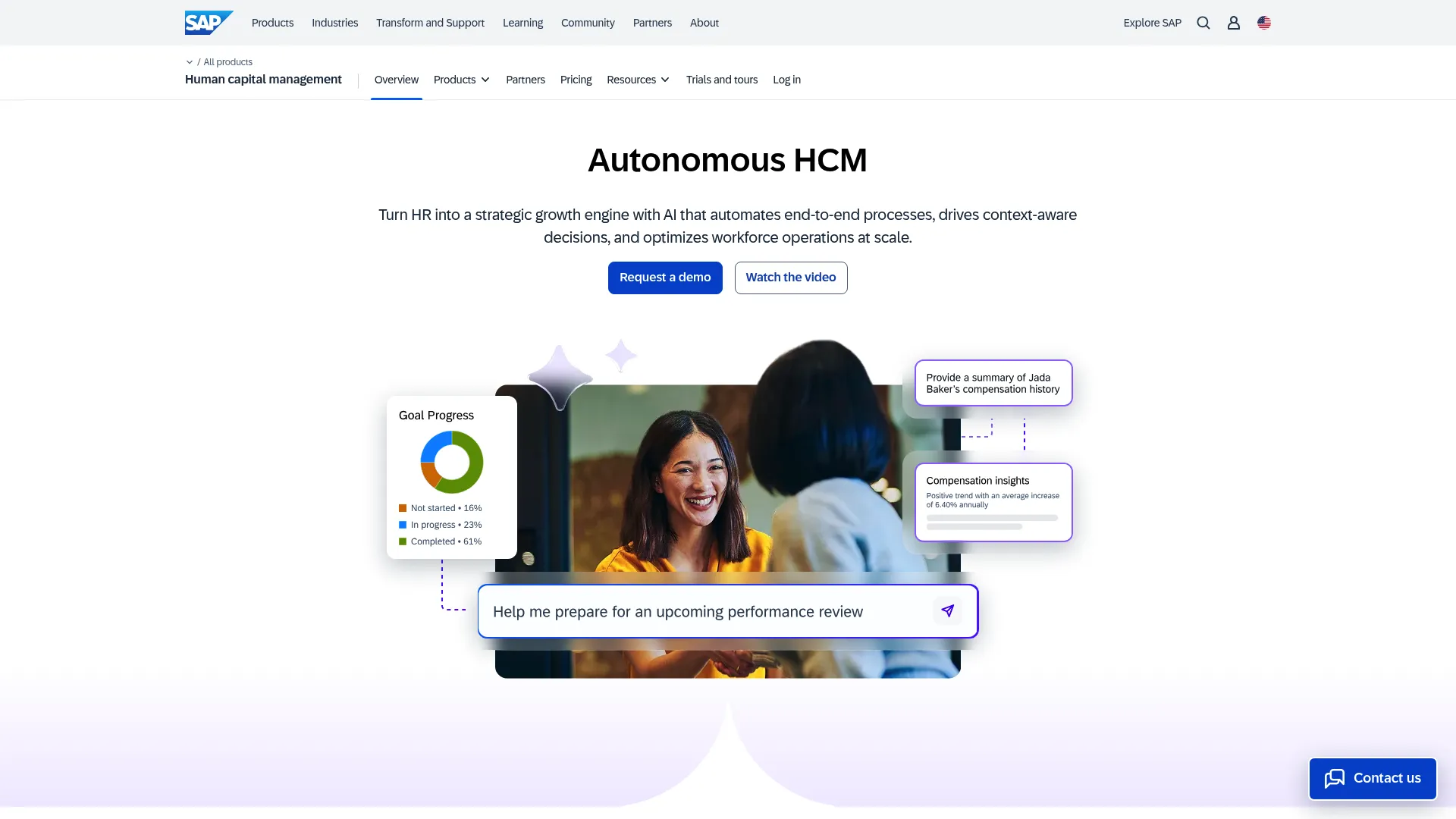Open Partners in sub-navigation

[x=526, y=80]
